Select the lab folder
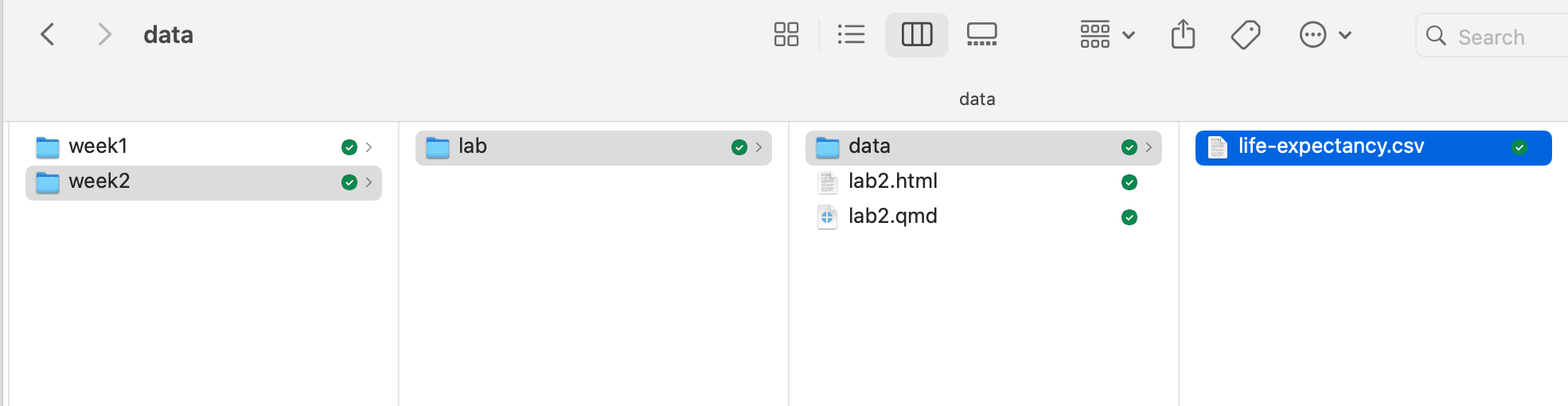The width and height of the screenshot is (1568, 406). pyautogui.click(x=472, y=146)
